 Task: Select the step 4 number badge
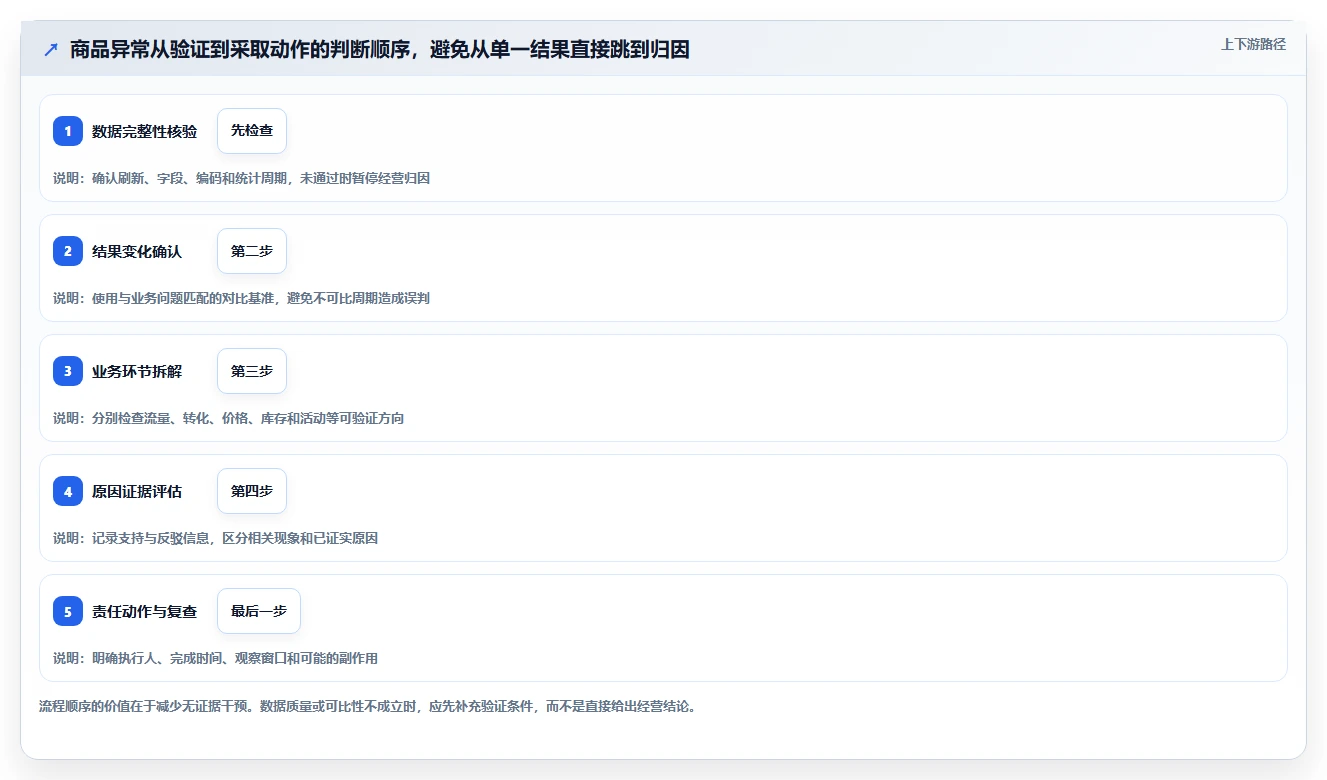point(68,491)
